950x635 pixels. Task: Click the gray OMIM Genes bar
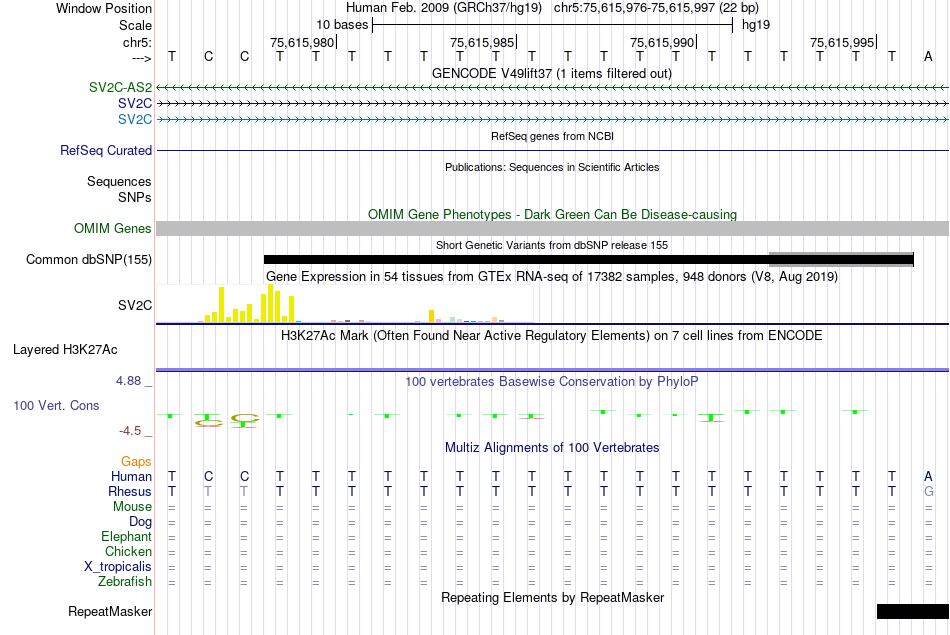553,228
